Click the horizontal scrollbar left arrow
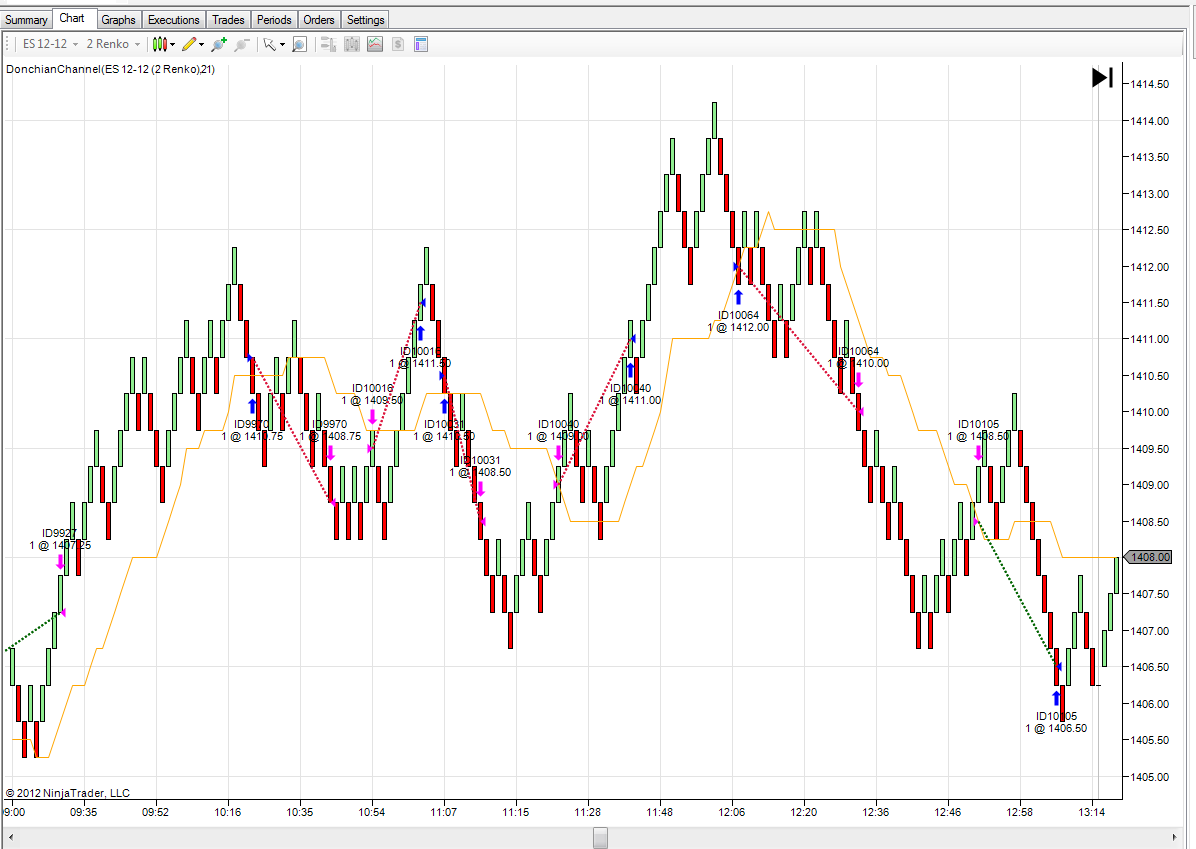Viewport: 1196px width, 849px height. (x=10, y=838)
